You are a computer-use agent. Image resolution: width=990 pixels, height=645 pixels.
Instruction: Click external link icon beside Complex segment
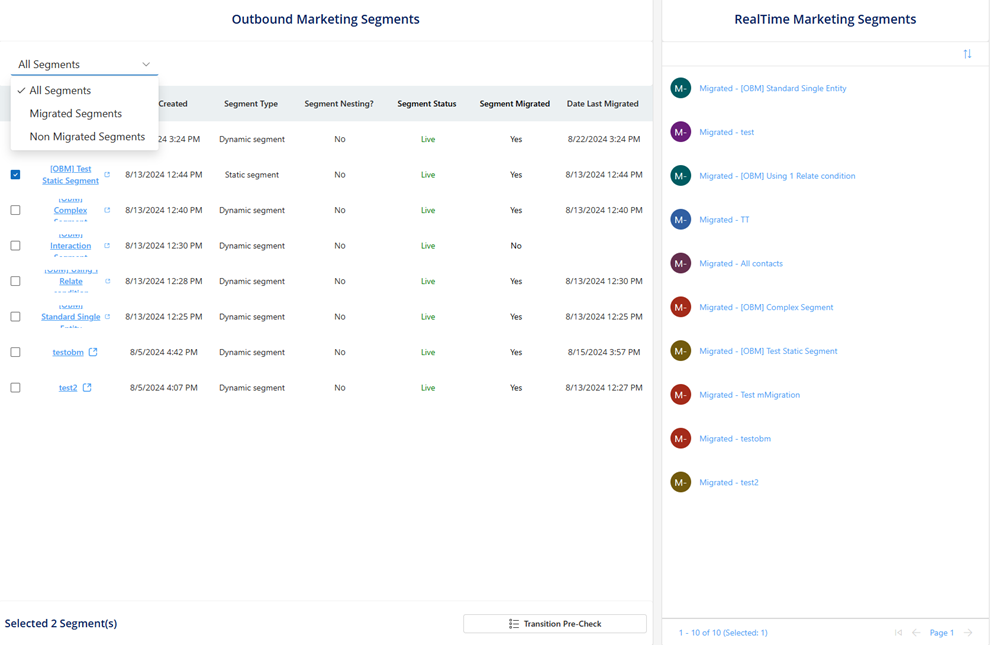coord(107,210)
